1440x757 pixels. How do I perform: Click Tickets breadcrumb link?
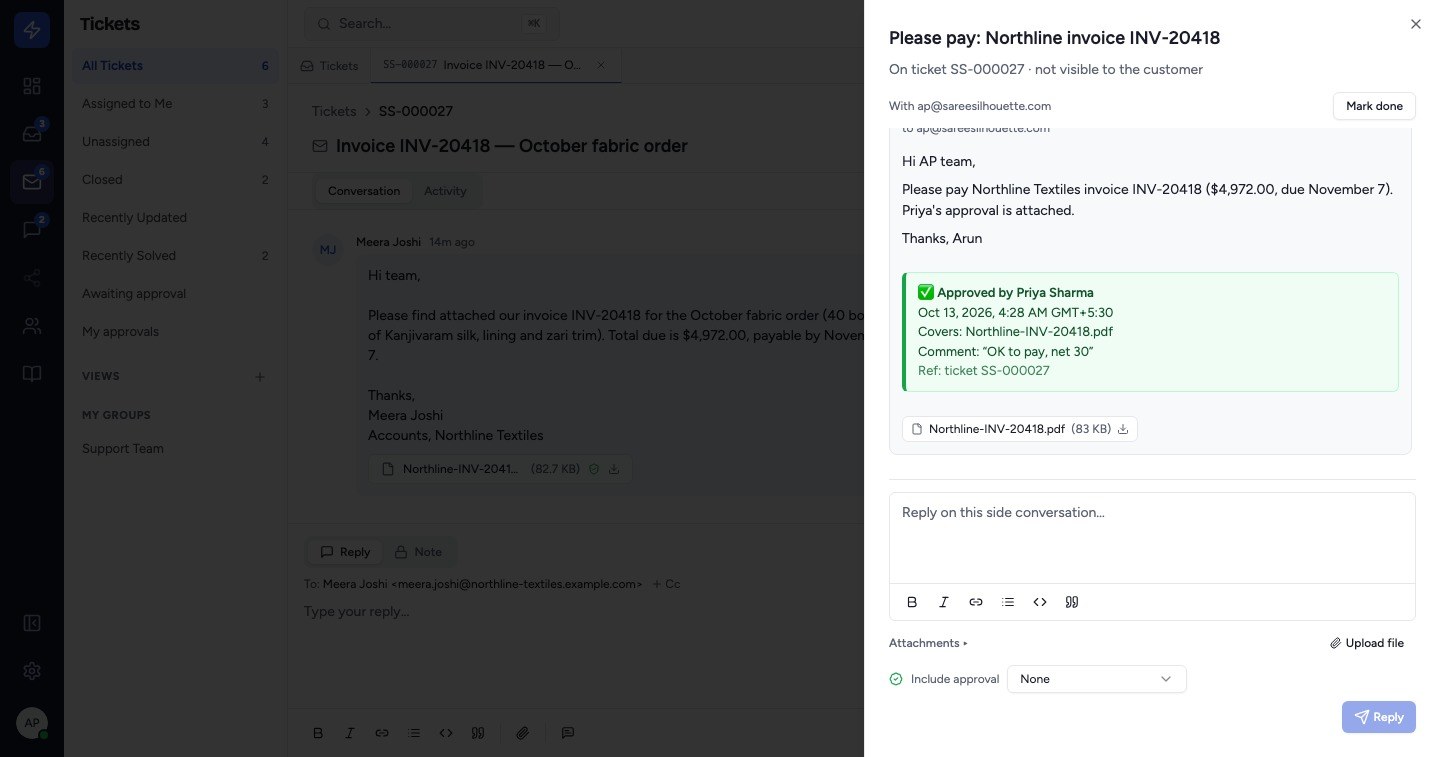point(334,111)
